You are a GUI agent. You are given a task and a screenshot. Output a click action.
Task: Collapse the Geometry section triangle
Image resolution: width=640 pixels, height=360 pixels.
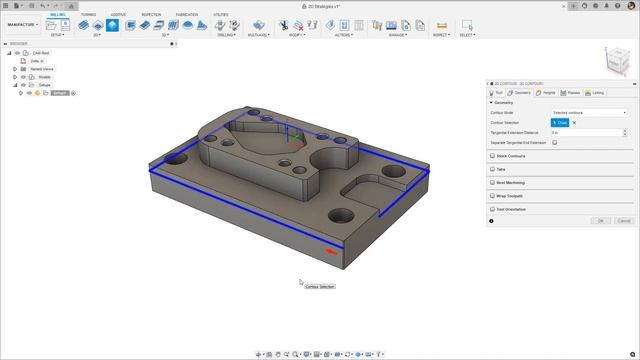(491, 103)
